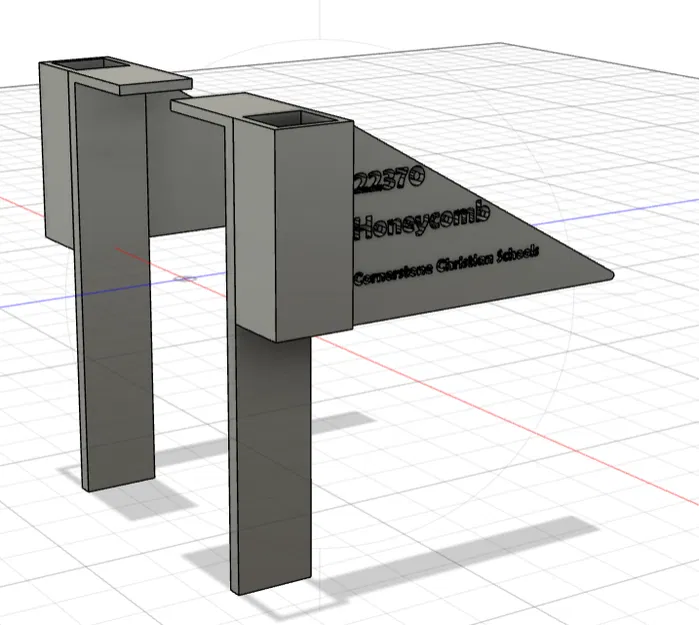Select the rear long leg of the bracket
Image resolution: width=699 pixels, height=625 pixels.
click(115, 285)
